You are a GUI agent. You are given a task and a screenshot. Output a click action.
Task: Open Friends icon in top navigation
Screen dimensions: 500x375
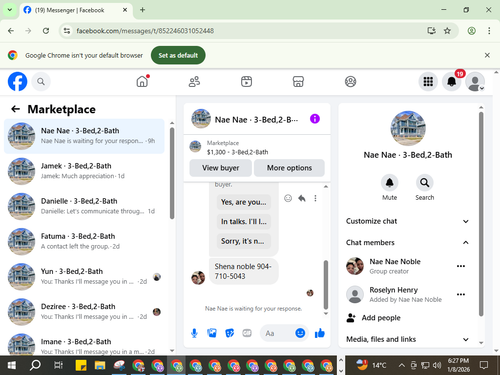194,81
